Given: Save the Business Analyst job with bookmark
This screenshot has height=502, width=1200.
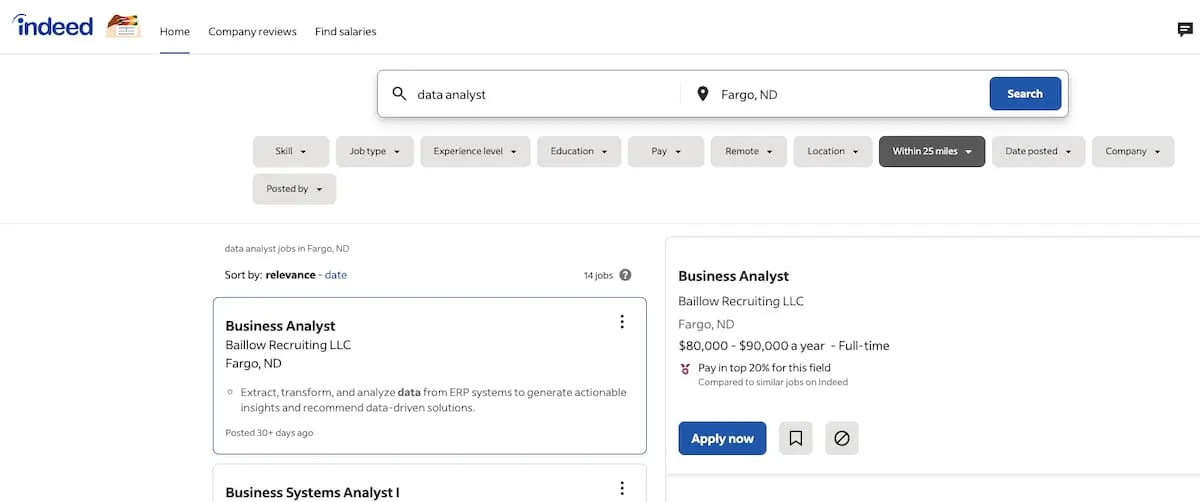Looking at the screenshot, I should pyautogui.click(x=795, y=438).
